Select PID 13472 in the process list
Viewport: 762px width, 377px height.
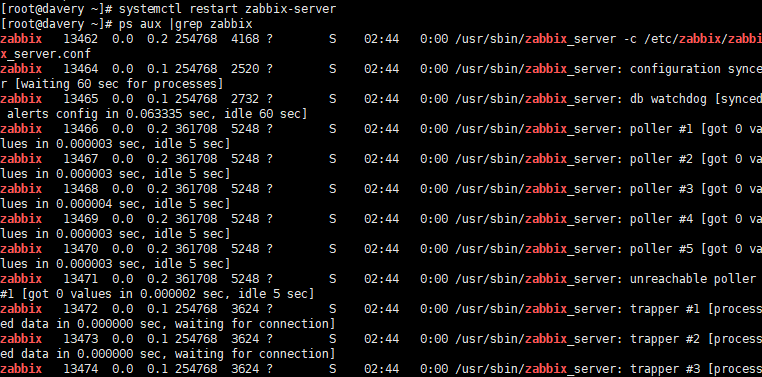(81, 309)
